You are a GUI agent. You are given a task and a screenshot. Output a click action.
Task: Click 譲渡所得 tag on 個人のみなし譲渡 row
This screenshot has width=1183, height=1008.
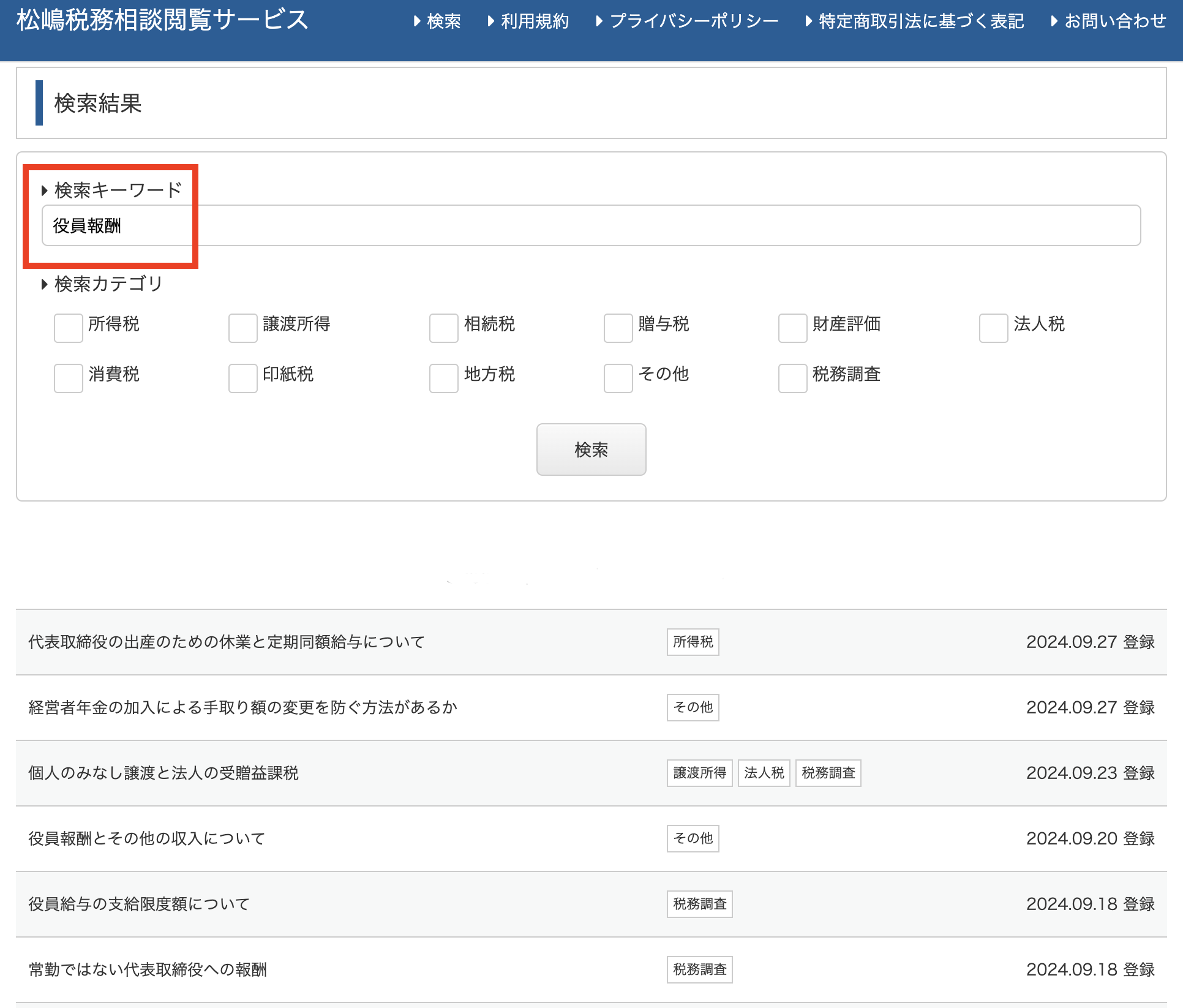[x=700, y=773]
